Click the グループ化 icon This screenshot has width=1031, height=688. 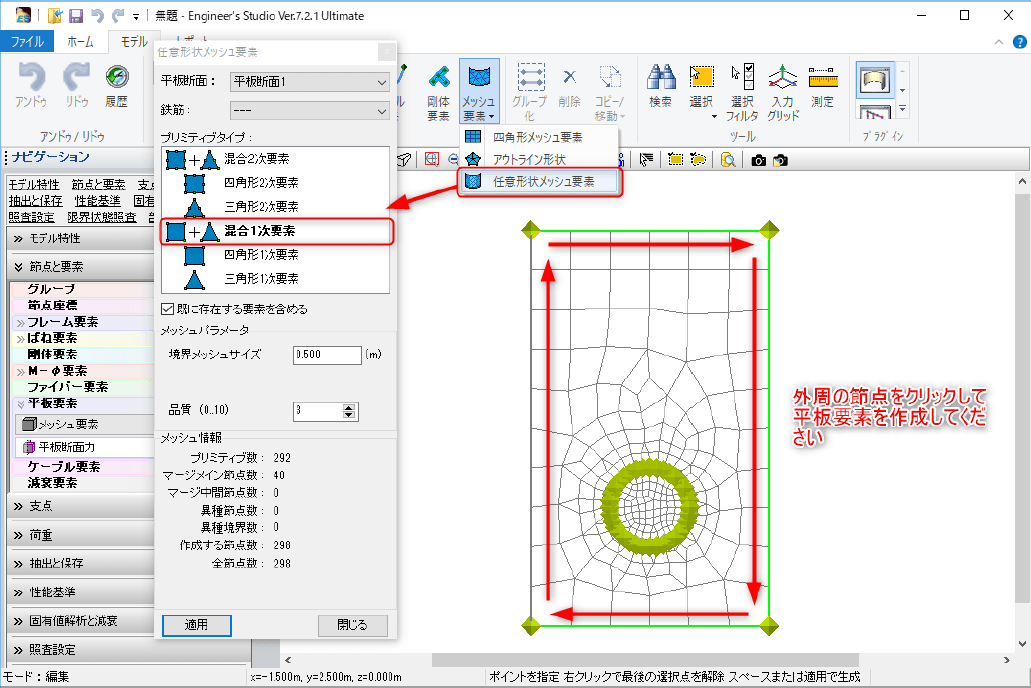(x=529, y=92)
